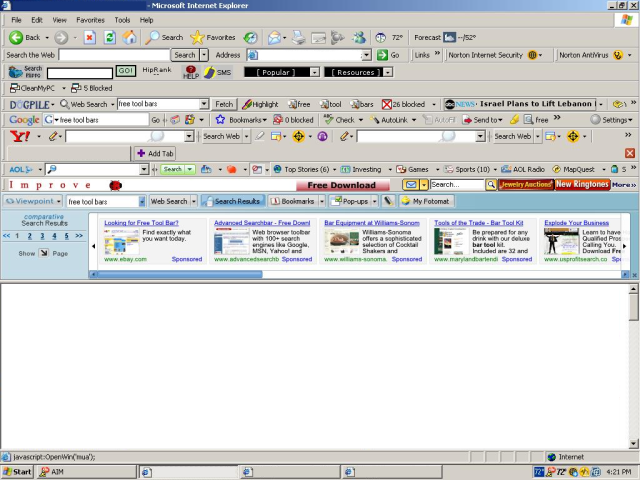Toggle Viewpoint Search Results button
This screenshot has width=640, height=480.
pyautogui.click(x=233, y=201)
